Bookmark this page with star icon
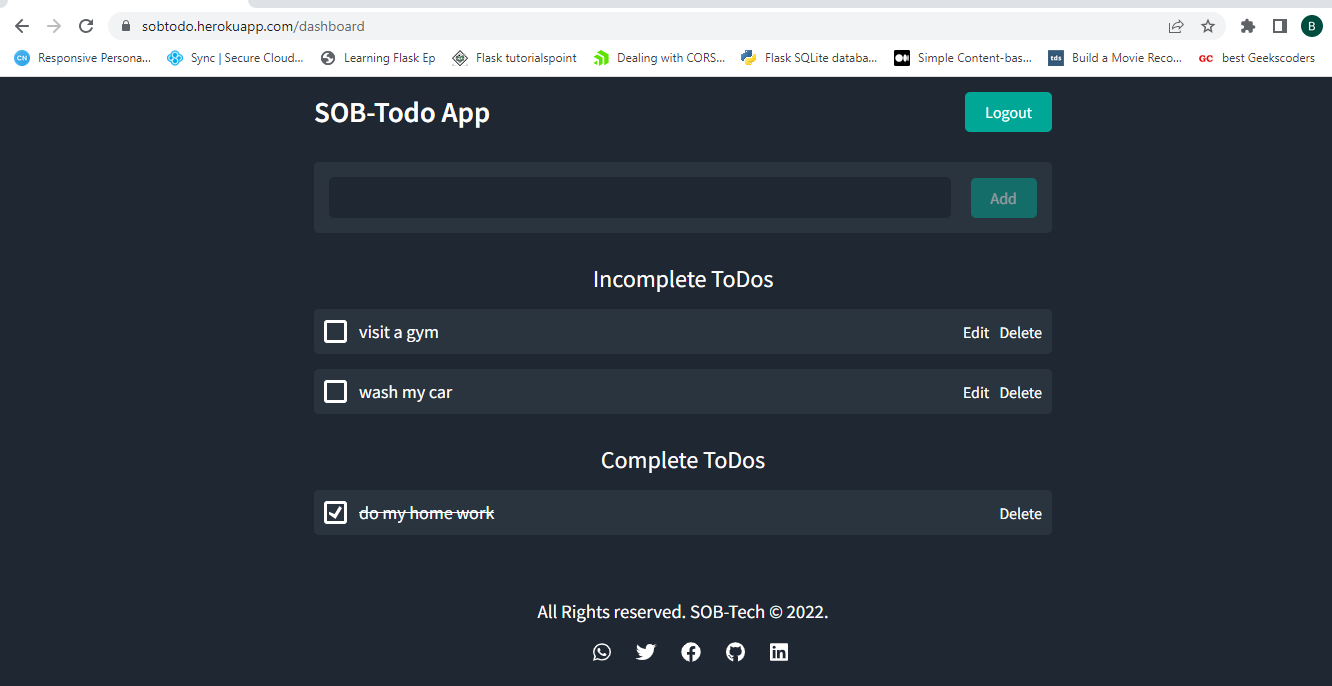Image resolution: width=1332 pixels, height=686 pixels. tap(1208, 26)
